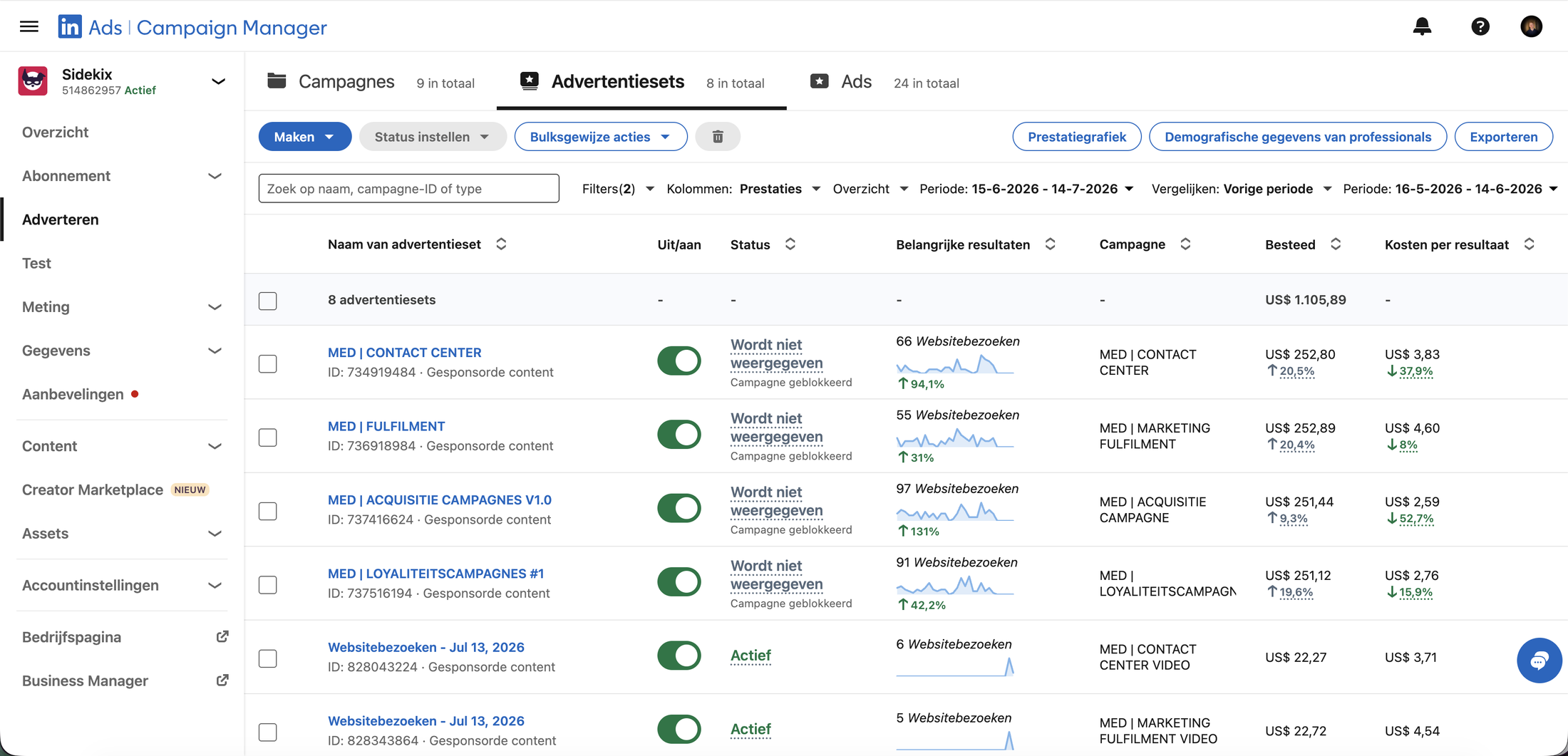Toggle off LOYALITEITSCAMPAGNES #1 ad set
The width and height of the screenshot is (1568, 756).
click(679, 582)
